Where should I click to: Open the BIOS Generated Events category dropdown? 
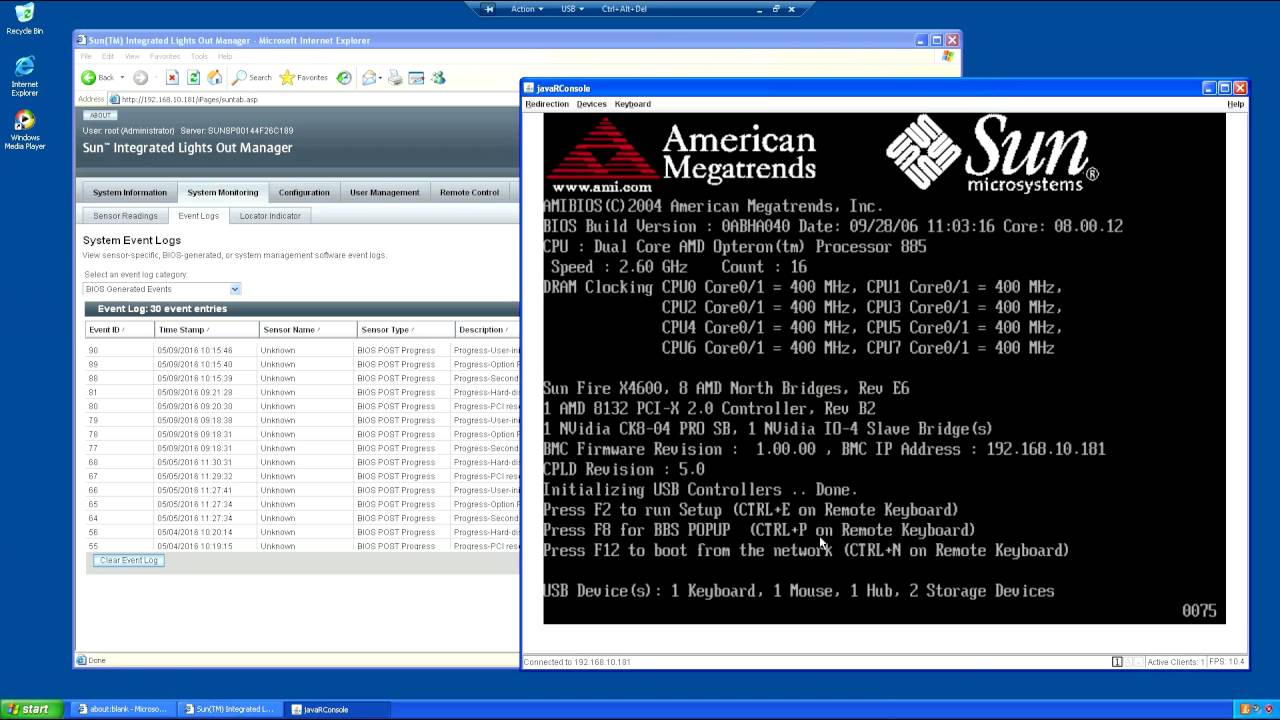coord(162,289)
